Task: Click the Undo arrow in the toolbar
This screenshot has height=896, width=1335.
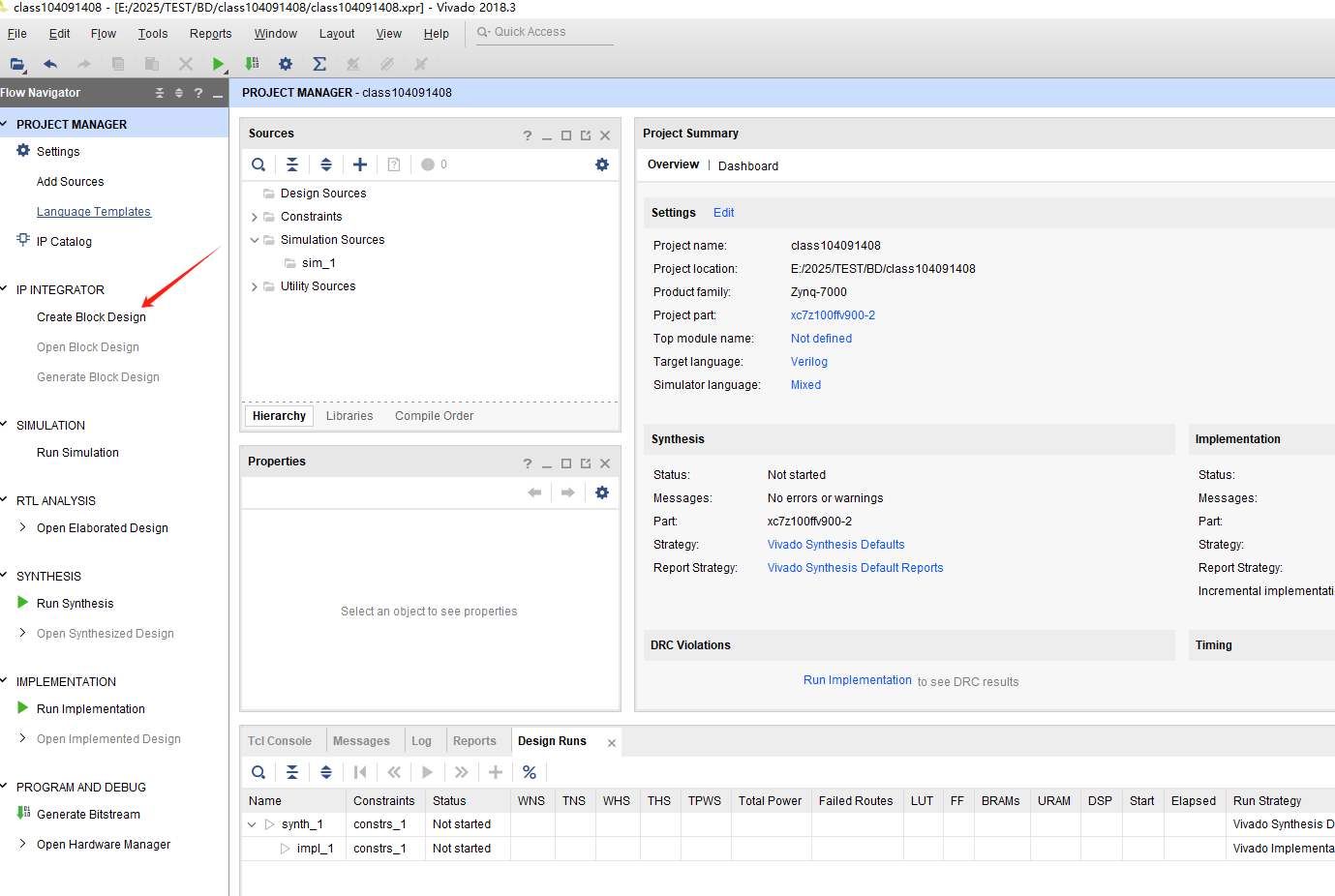Action: click(50, 64)
